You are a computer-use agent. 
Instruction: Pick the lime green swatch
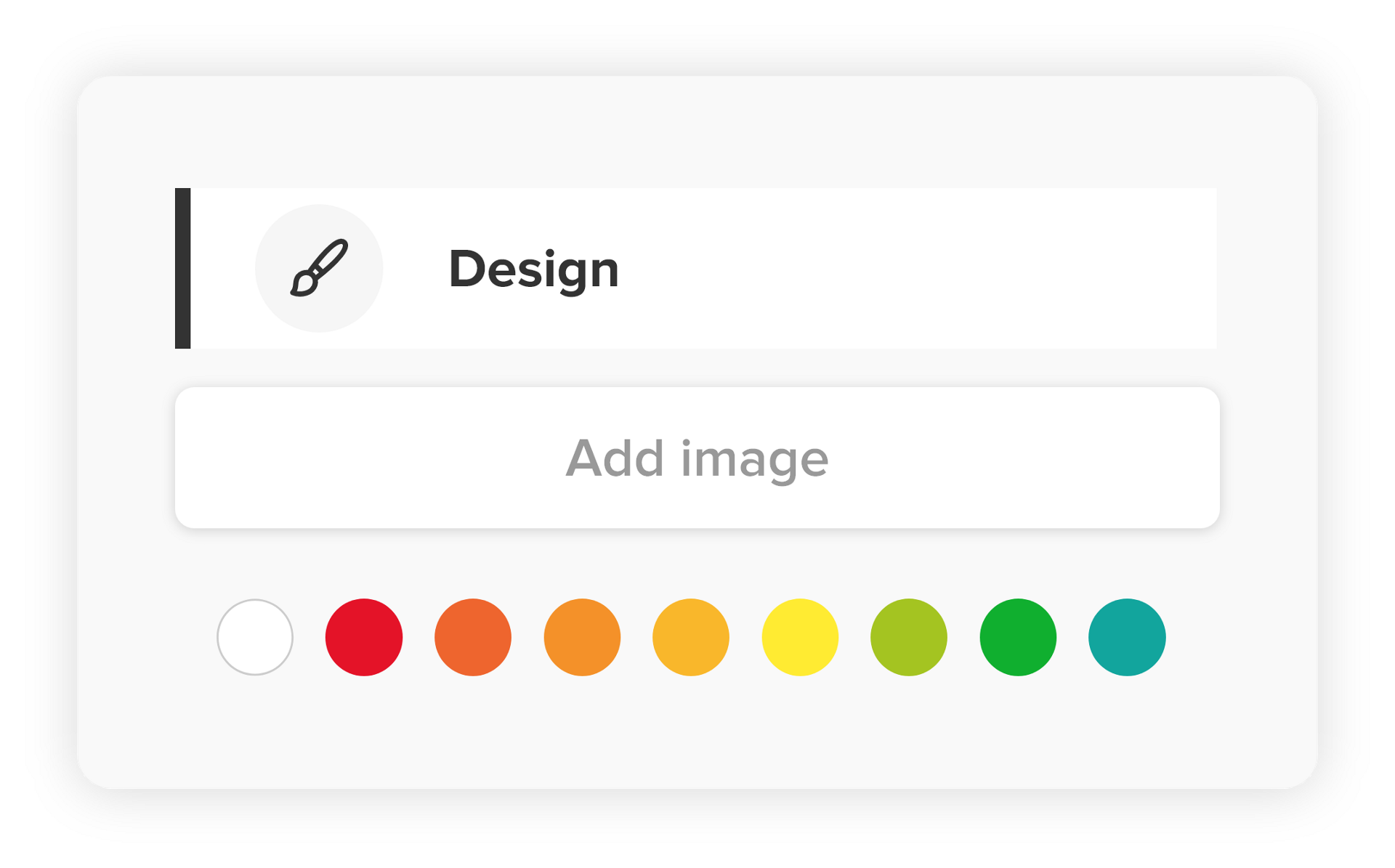click(909, 637)
